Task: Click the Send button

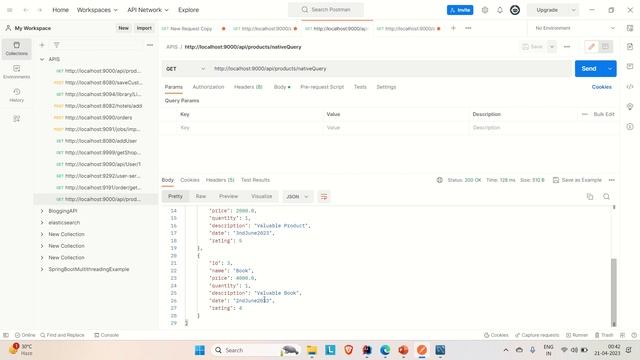Action: point(589,69)
